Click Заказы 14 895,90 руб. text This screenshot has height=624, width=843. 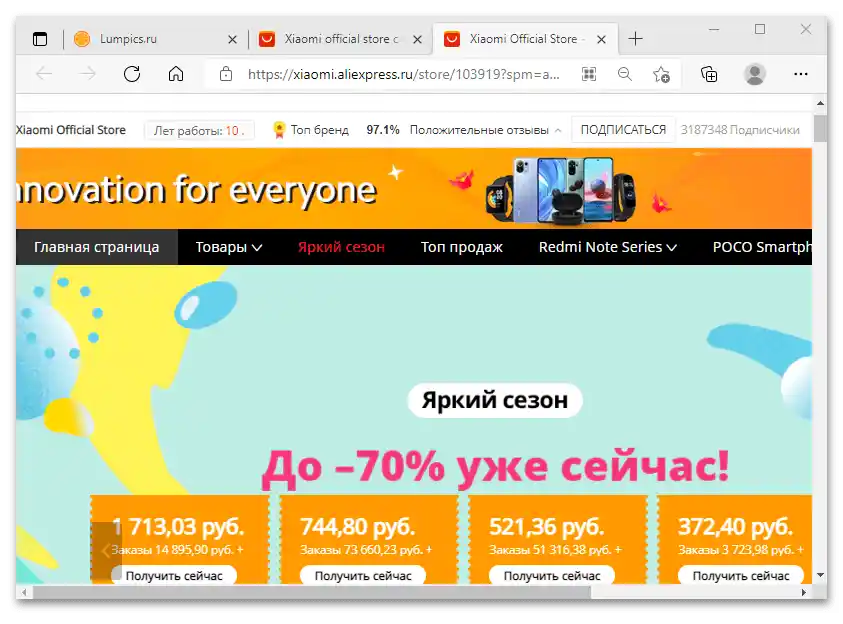(x=177, y=550)
